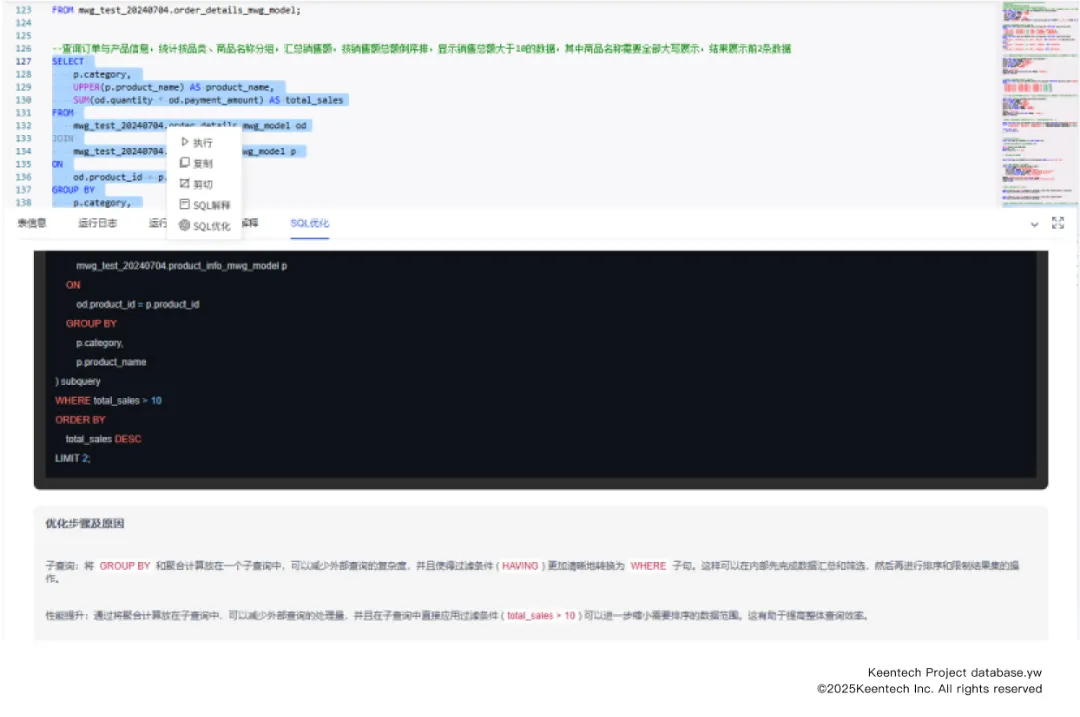The height and width of the screenshot is (717, 1080).
Task: Click line number 127 in the gutter
Action: (24, 61)
